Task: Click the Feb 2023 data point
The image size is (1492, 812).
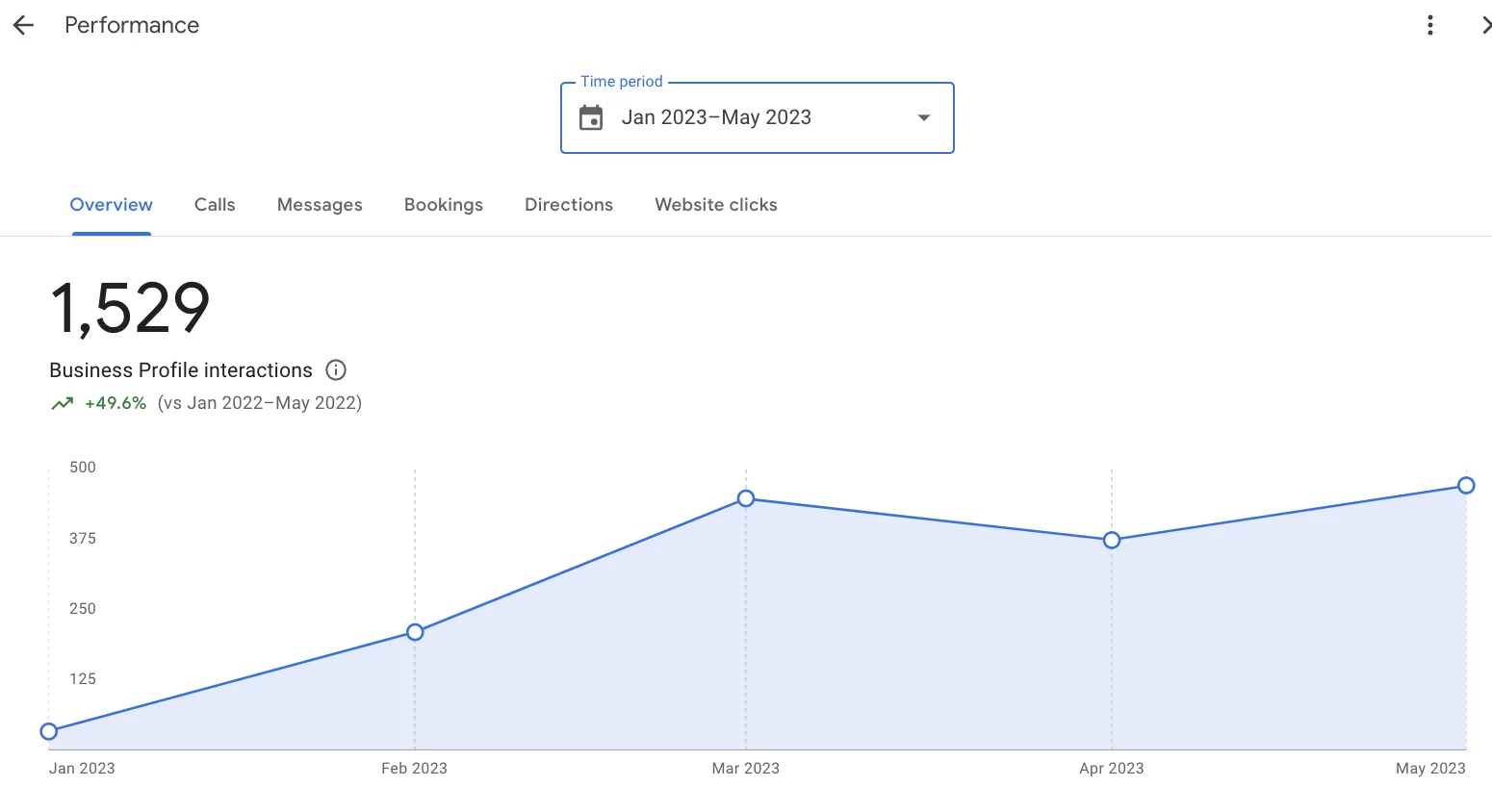Action: tap(415, 632)
